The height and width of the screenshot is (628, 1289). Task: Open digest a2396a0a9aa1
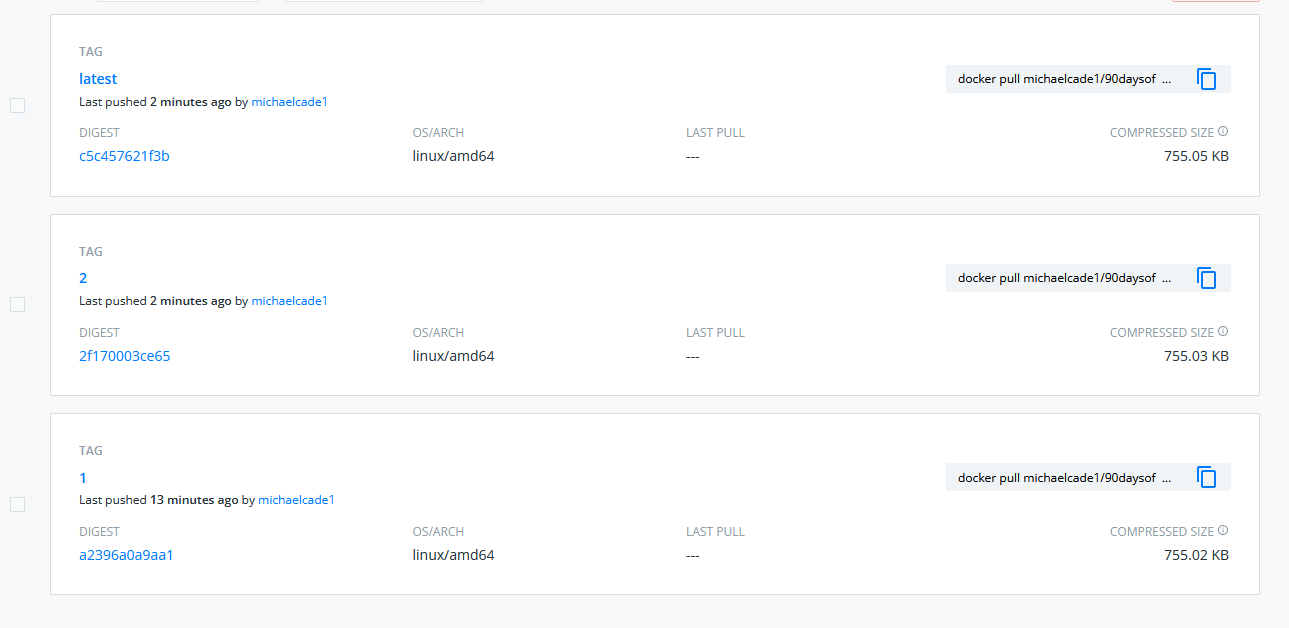pos(126,555)
